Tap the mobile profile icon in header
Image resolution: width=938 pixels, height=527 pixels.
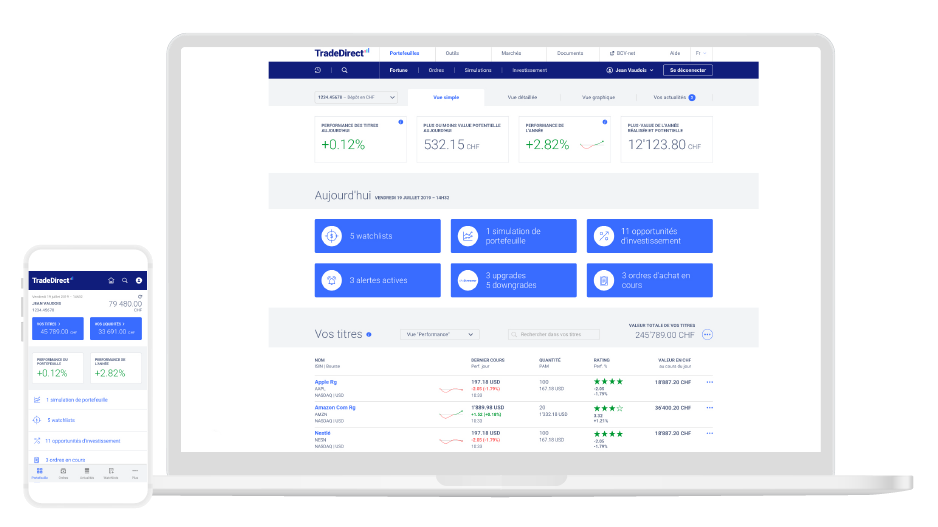click(139, 281)
